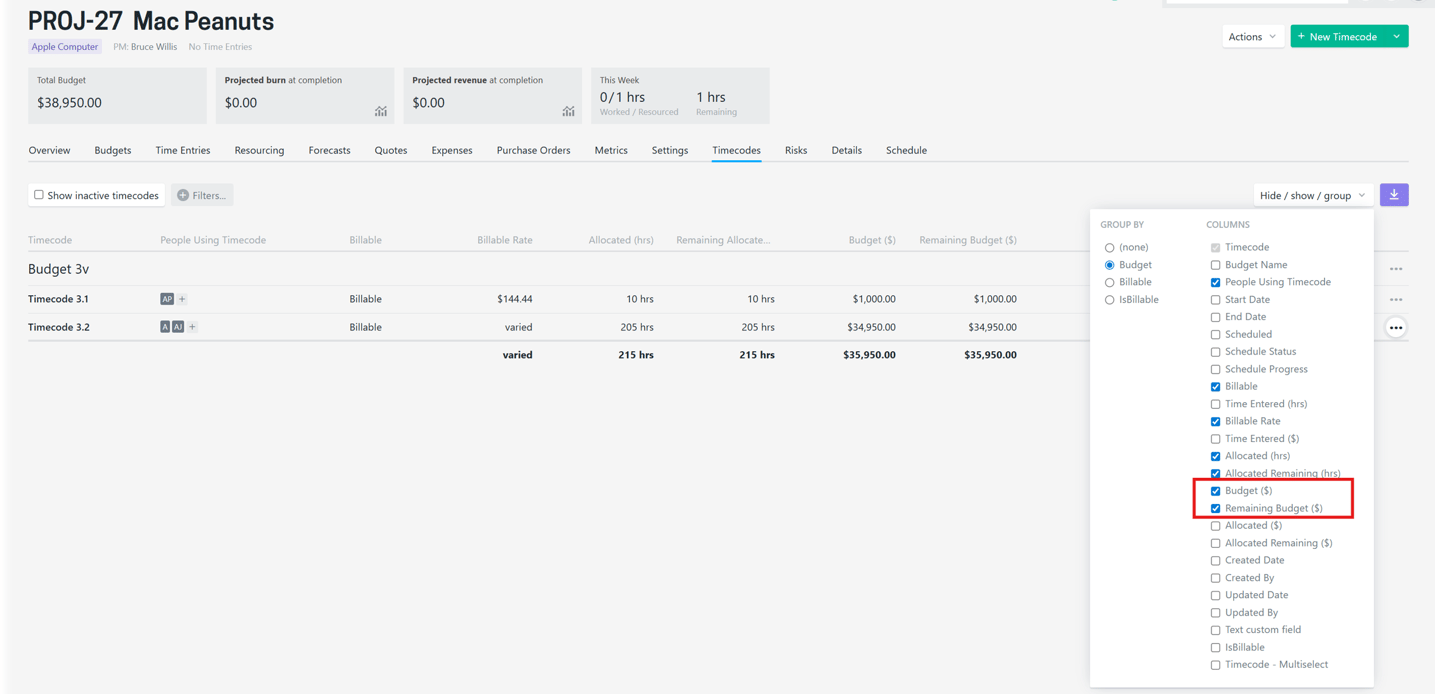
Task: Enable Allocated ($) column
Action: click(1215, 526)
